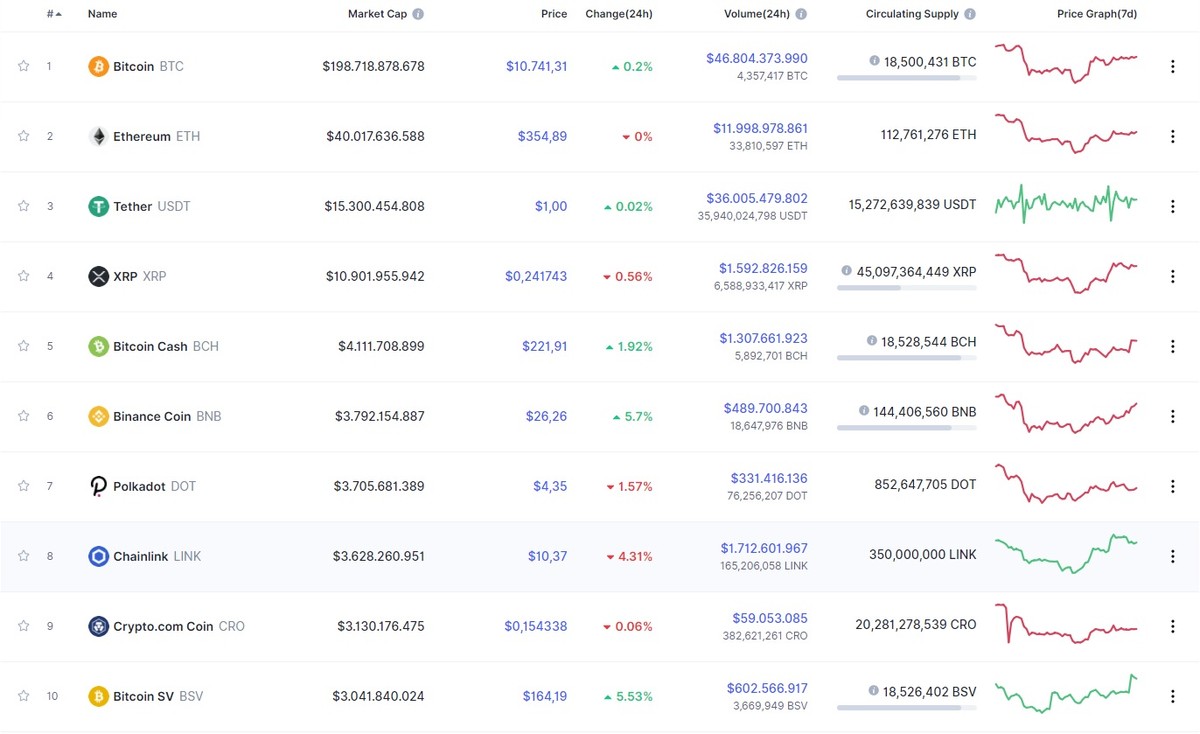Click Tether's 7-day price graph
The height and width of the screenshot is (734, 1200).
point(1065,203)
